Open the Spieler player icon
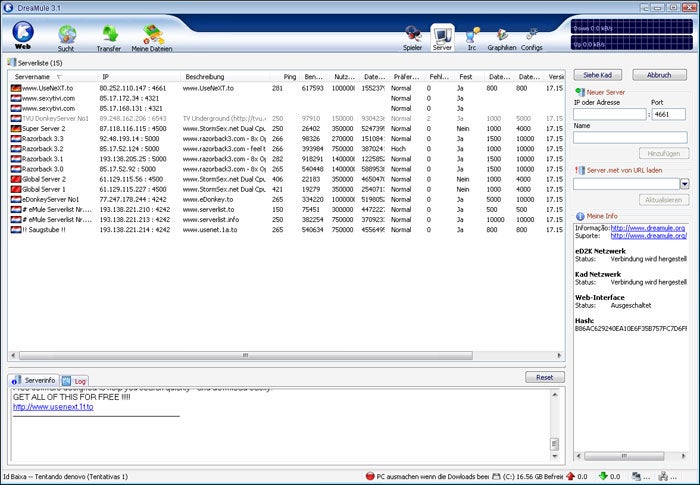This screenshot has height=485, width=700. coord(412,38)
